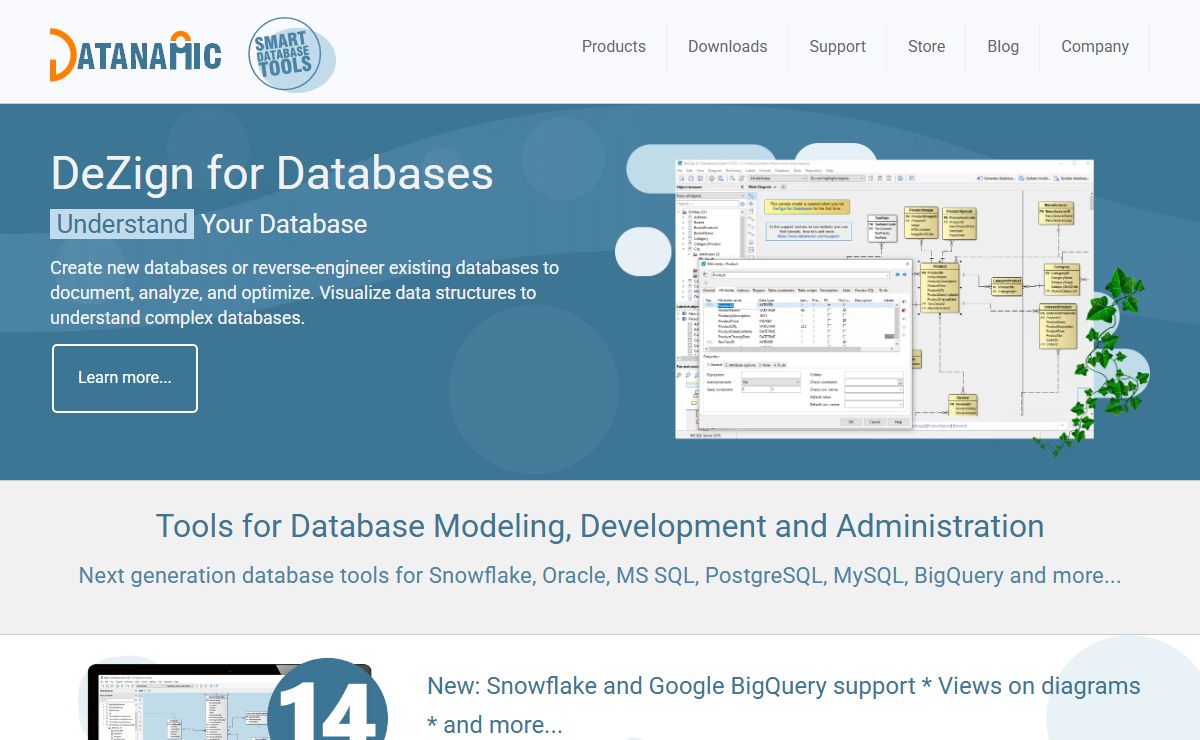Open the Support menu item
1200x740 pixels.
[838, 46]
